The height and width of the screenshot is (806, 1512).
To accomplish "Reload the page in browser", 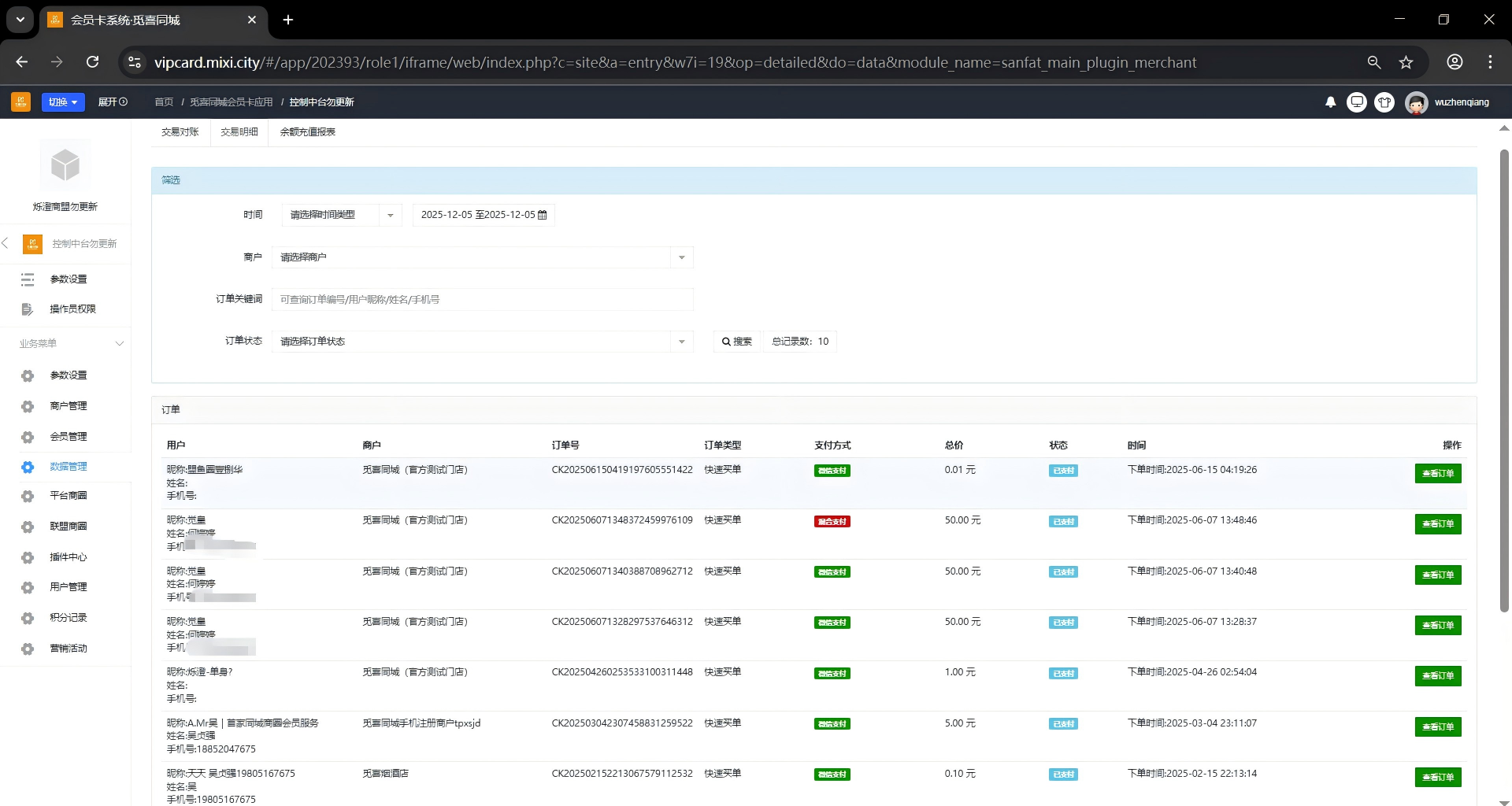I will [x=92, y=62].
